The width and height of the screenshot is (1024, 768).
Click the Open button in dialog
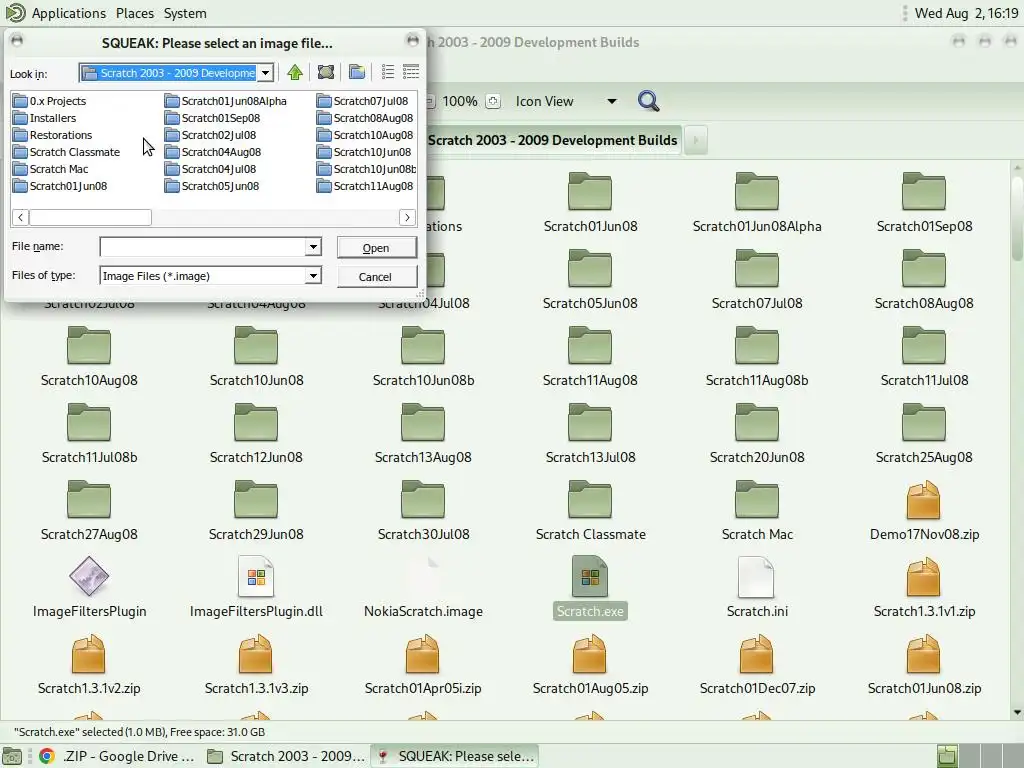(376, 248)
